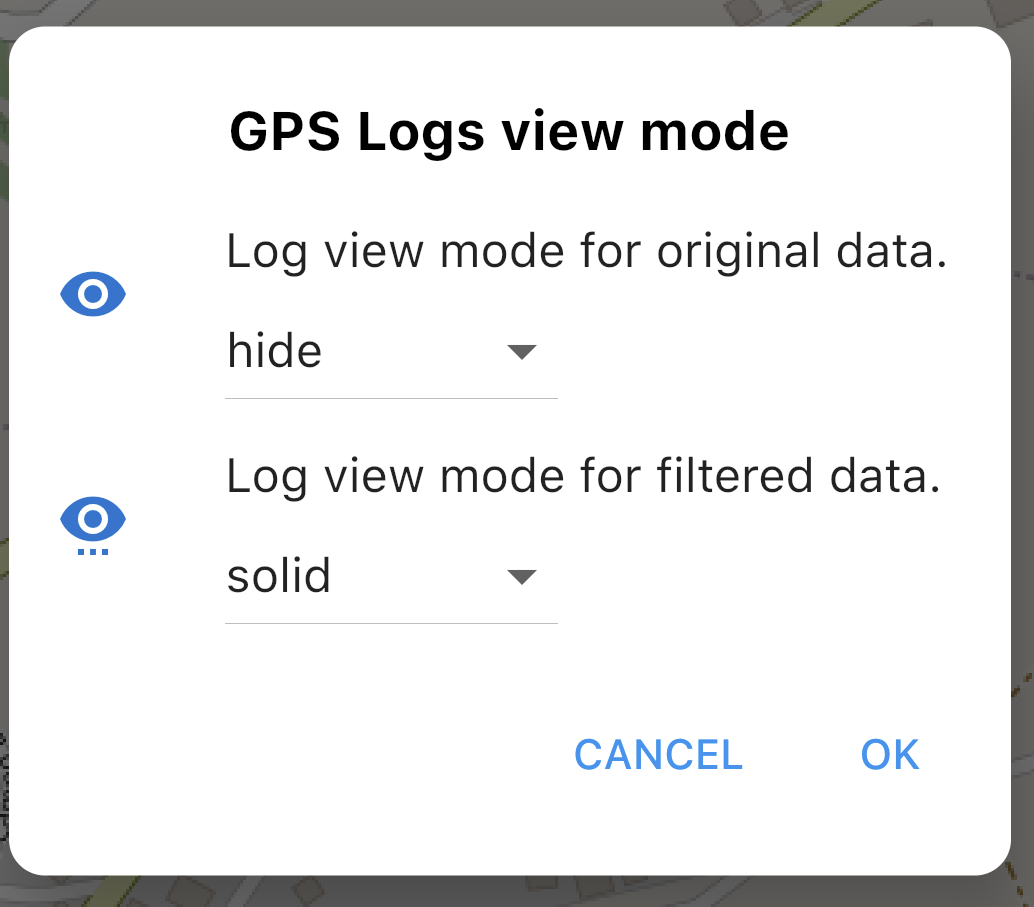Select the 'solid' spinner value text
This screenshot has height=907, width=1034.
(278, 575)
